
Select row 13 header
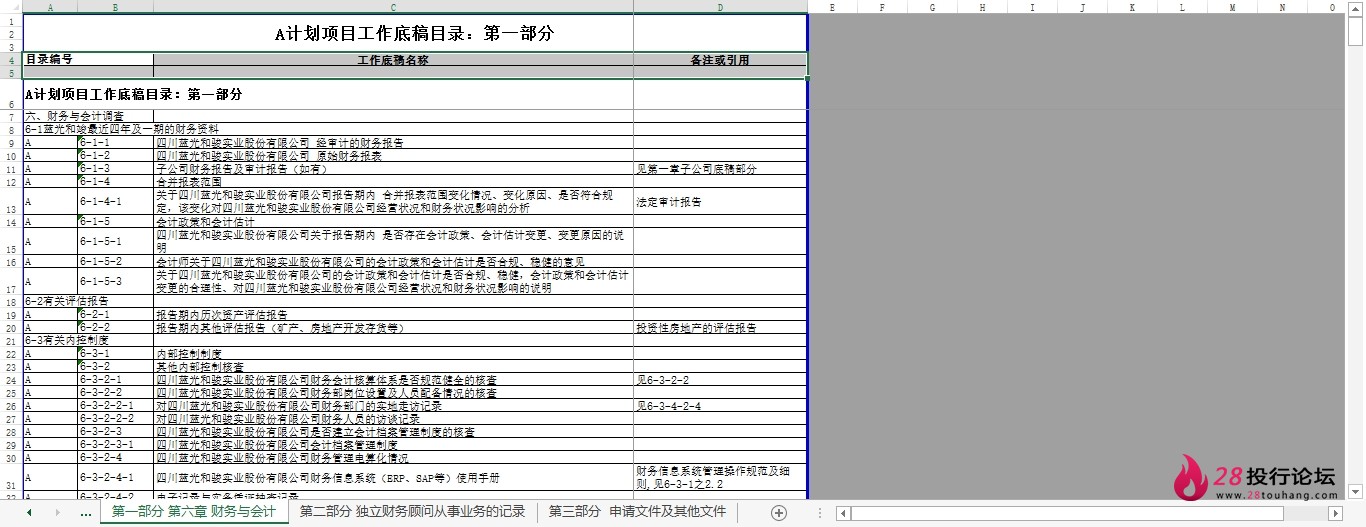pyautogui.click(x=11, y=201)
